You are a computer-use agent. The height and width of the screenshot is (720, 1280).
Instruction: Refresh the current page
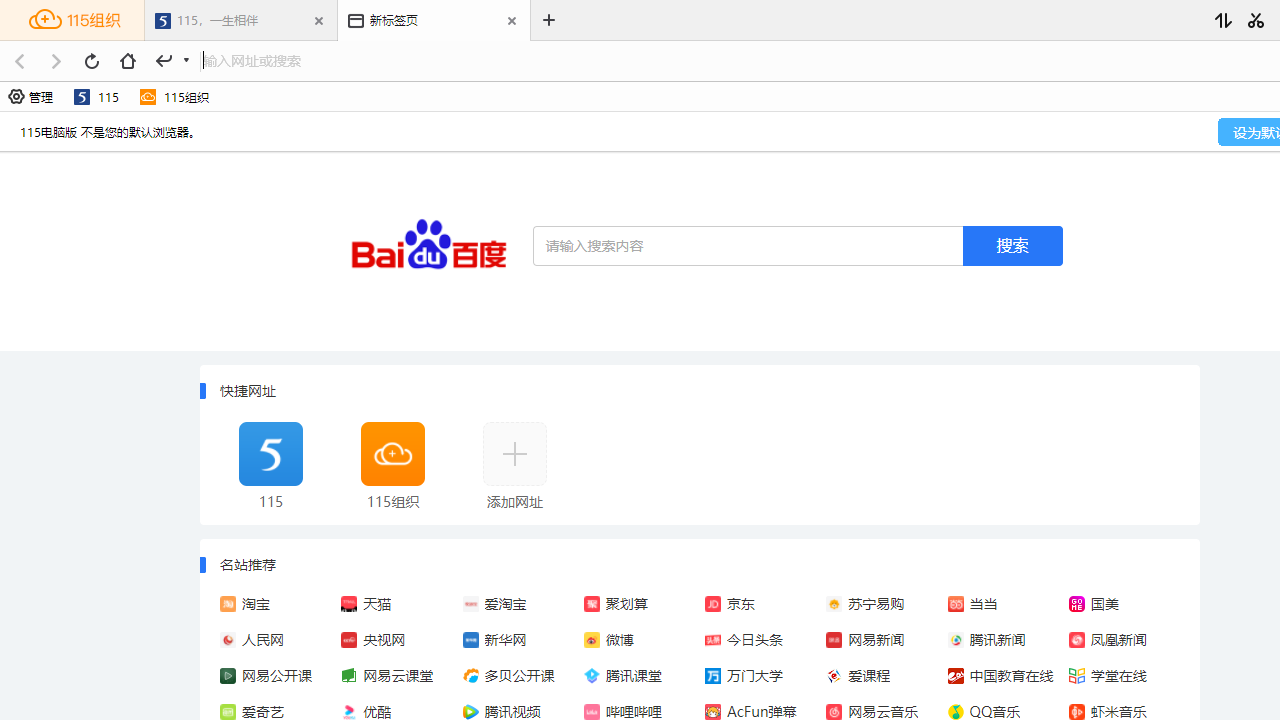click(x=91, y=61)
